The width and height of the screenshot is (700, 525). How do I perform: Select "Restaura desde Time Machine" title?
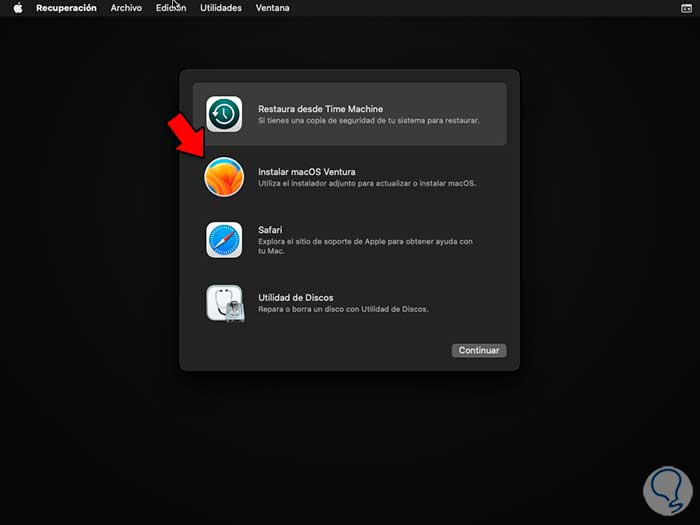point(320,109)
